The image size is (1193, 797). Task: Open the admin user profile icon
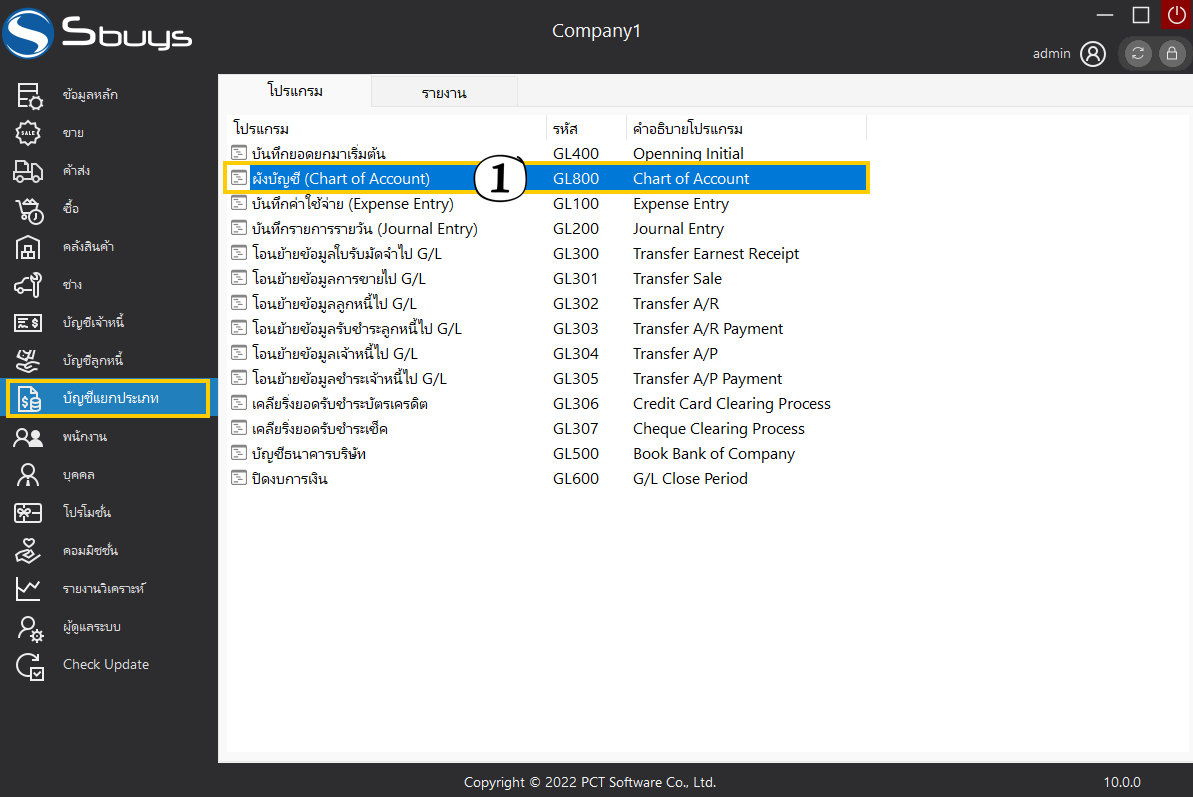click(x=1093, y=54)
